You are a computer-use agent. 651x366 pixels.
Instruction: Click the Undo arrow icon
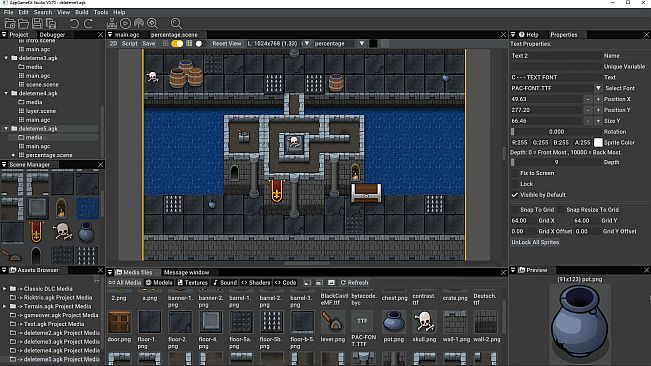[74, 23]
